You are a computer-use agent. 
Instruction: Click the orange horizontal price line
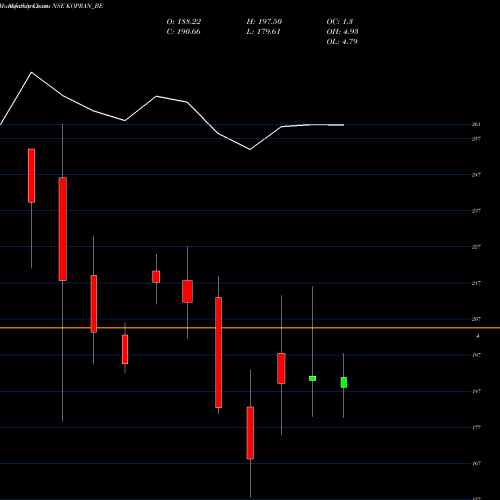250,328
